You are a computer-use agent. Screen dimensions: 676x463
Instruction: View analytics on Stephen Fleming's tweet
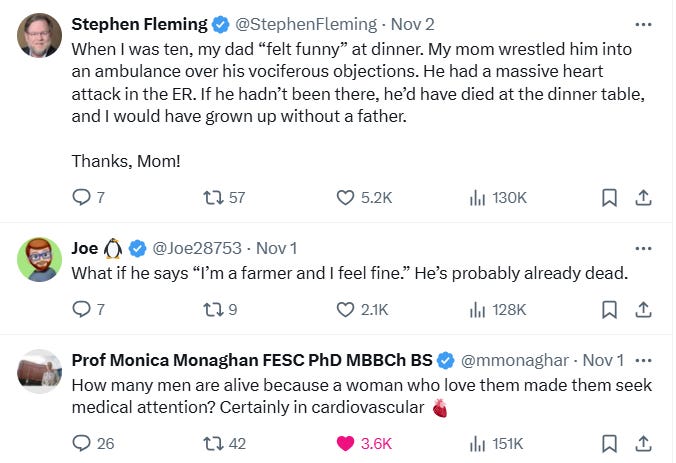pyautogui.click(x=477, y=198)
